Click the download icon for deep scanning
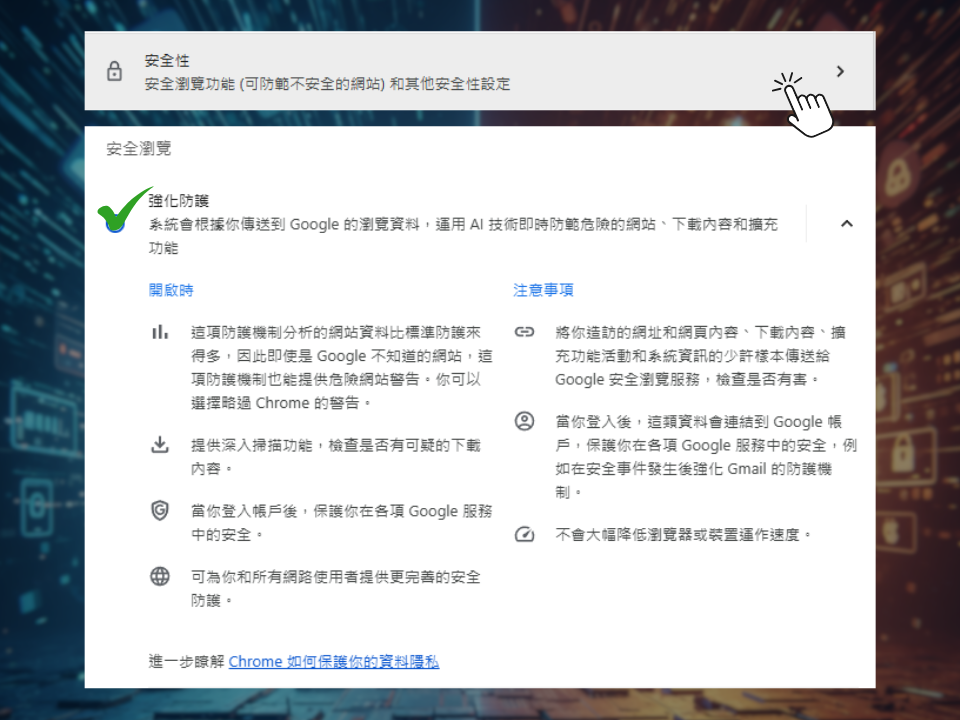The width and height of the screenshot is (960, 720). (x=160, y=445)
